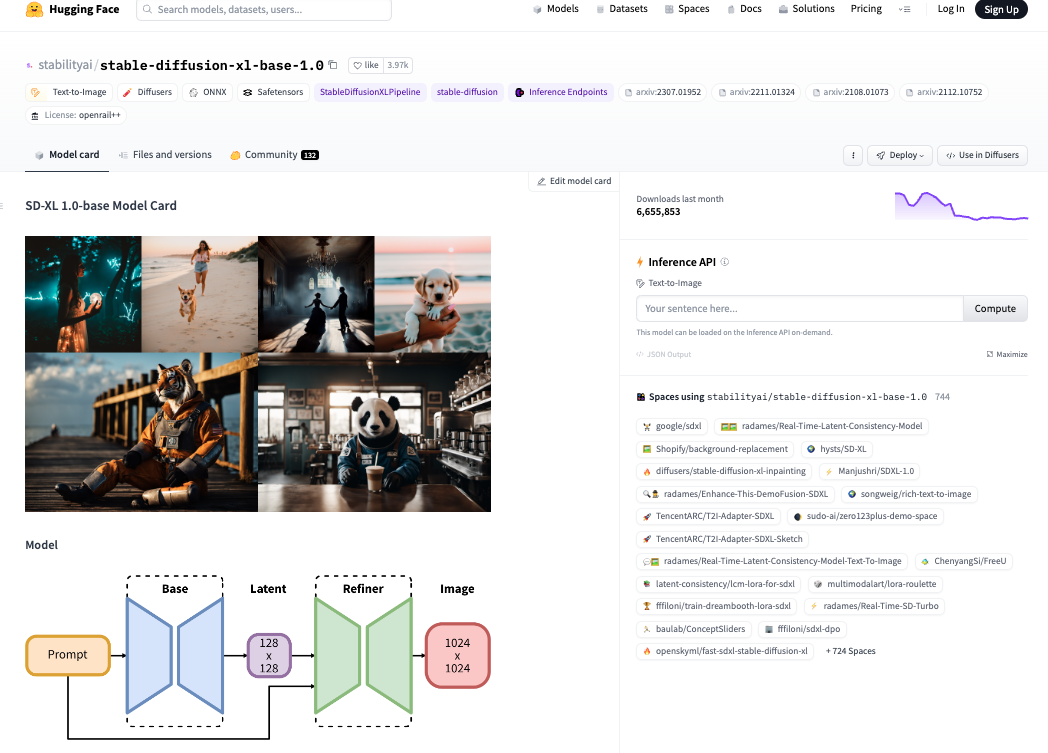Image resolution: width=1048 pixels, height=753 pixels.
Task: Open Docs in navigation bar
Action: (744, 9)
